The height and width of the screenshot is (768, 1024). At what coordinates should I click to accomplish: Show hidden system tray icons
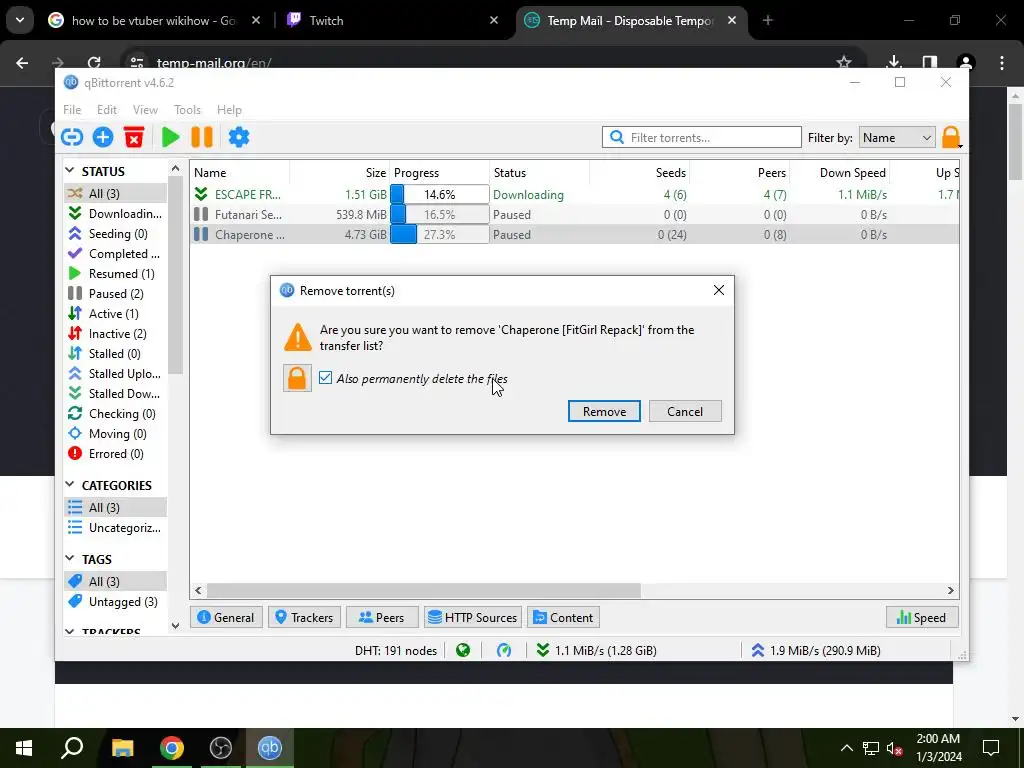click(x=846, y=748)
